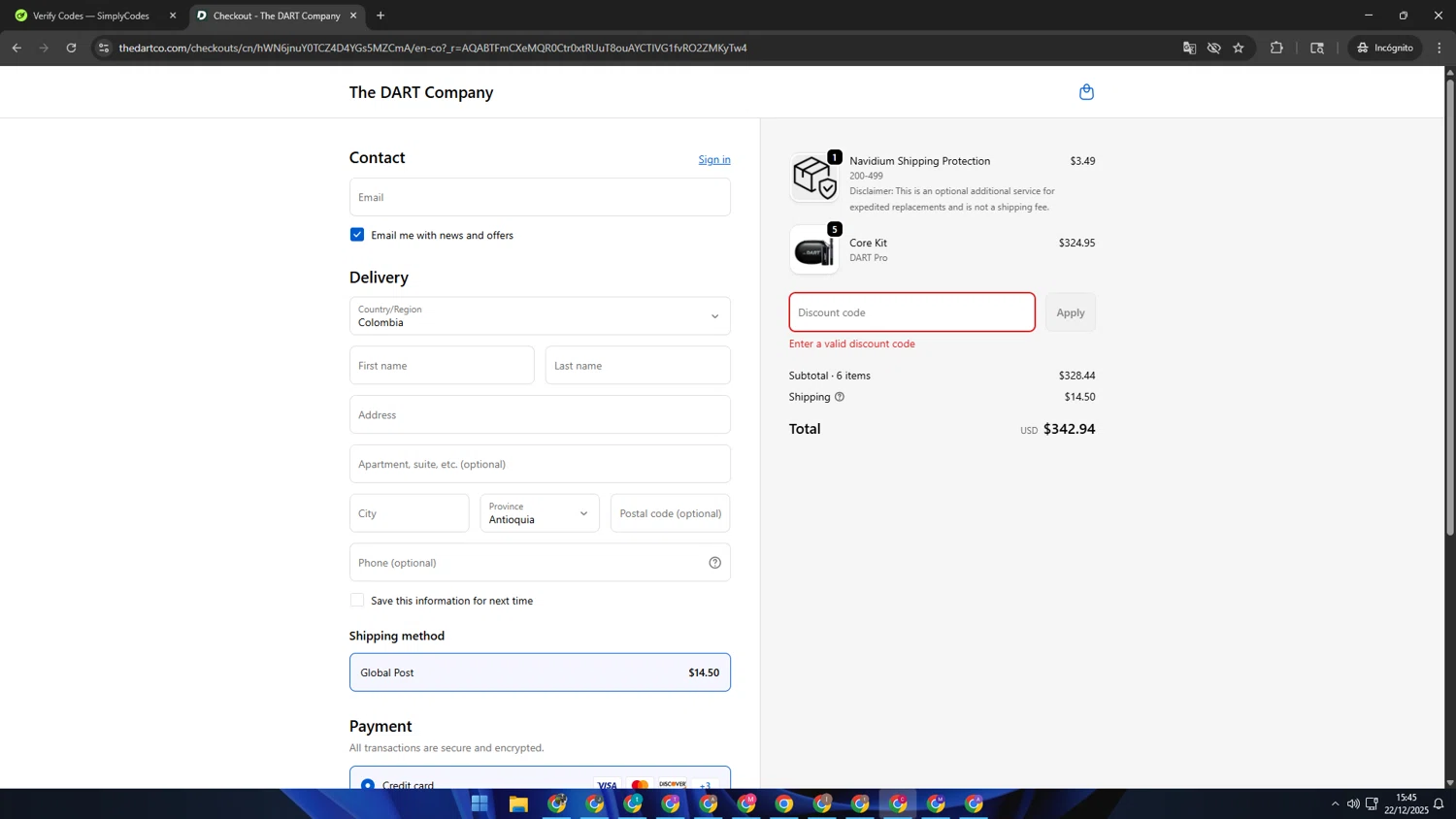Open the Country/Region dropdown
The height and width of the screenshot is (819, 1456).
540,316
